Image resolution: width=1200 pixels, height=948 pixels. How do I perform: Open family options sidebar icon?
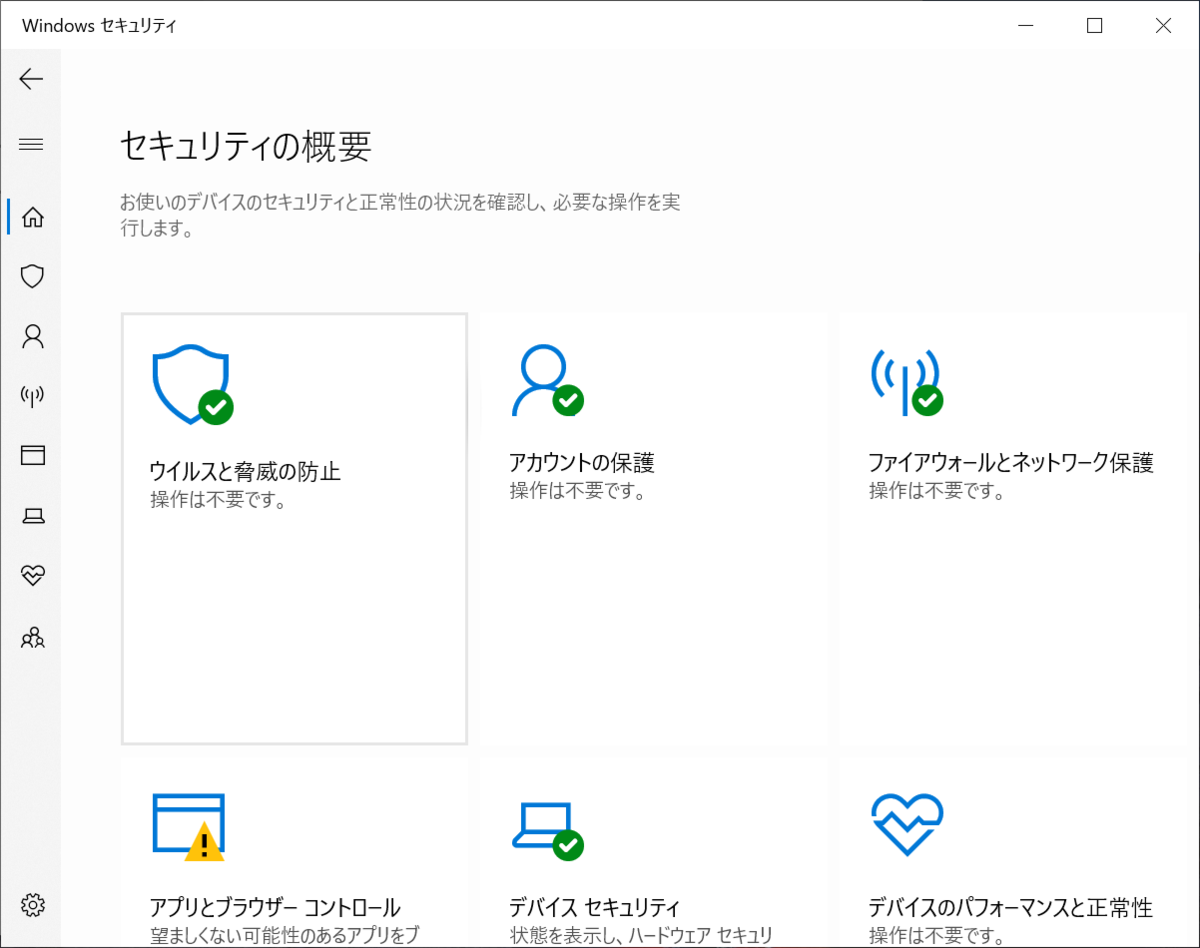coord(33,637)
